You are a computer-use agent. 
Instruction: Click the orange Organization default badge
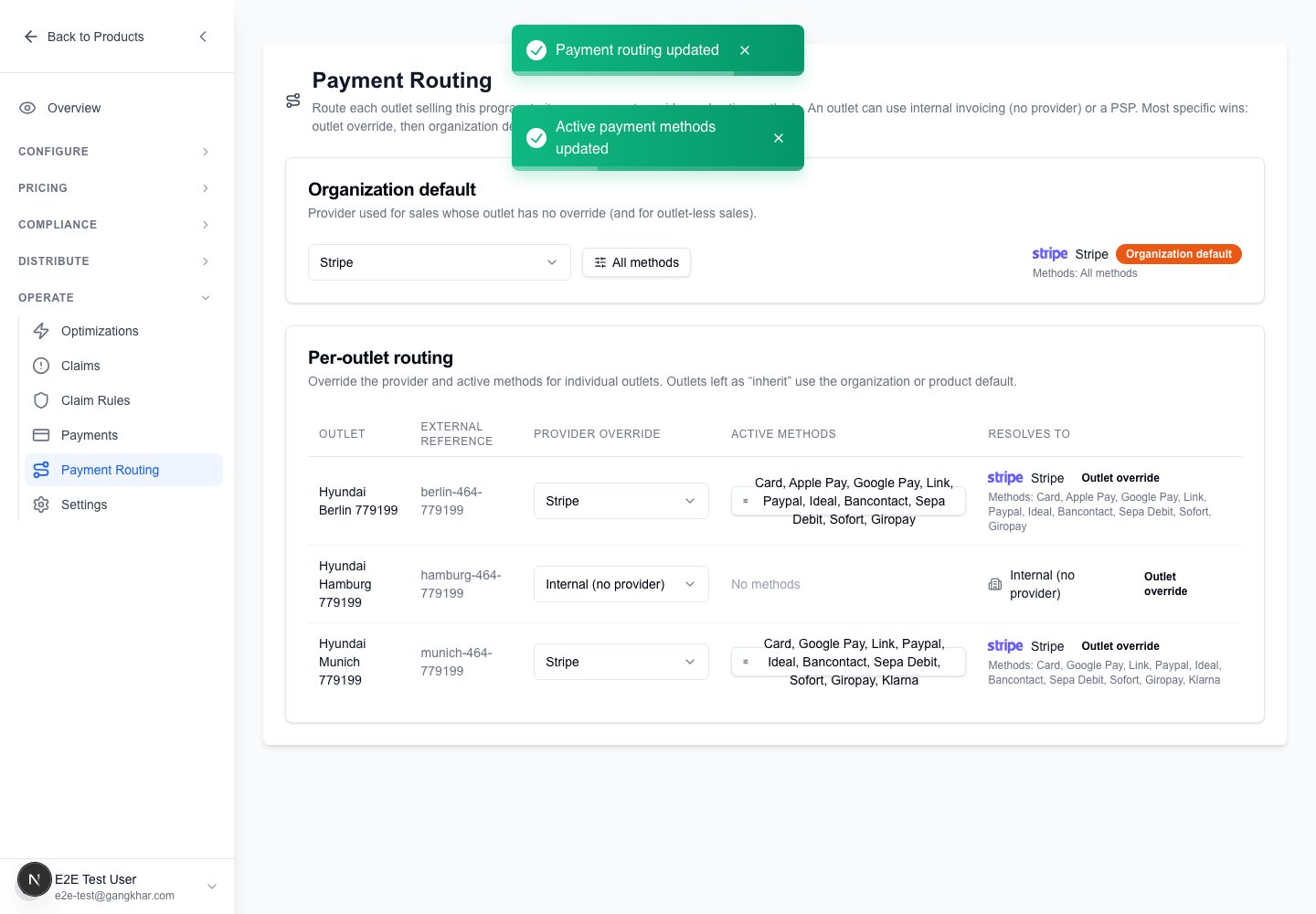[1179, 254]
